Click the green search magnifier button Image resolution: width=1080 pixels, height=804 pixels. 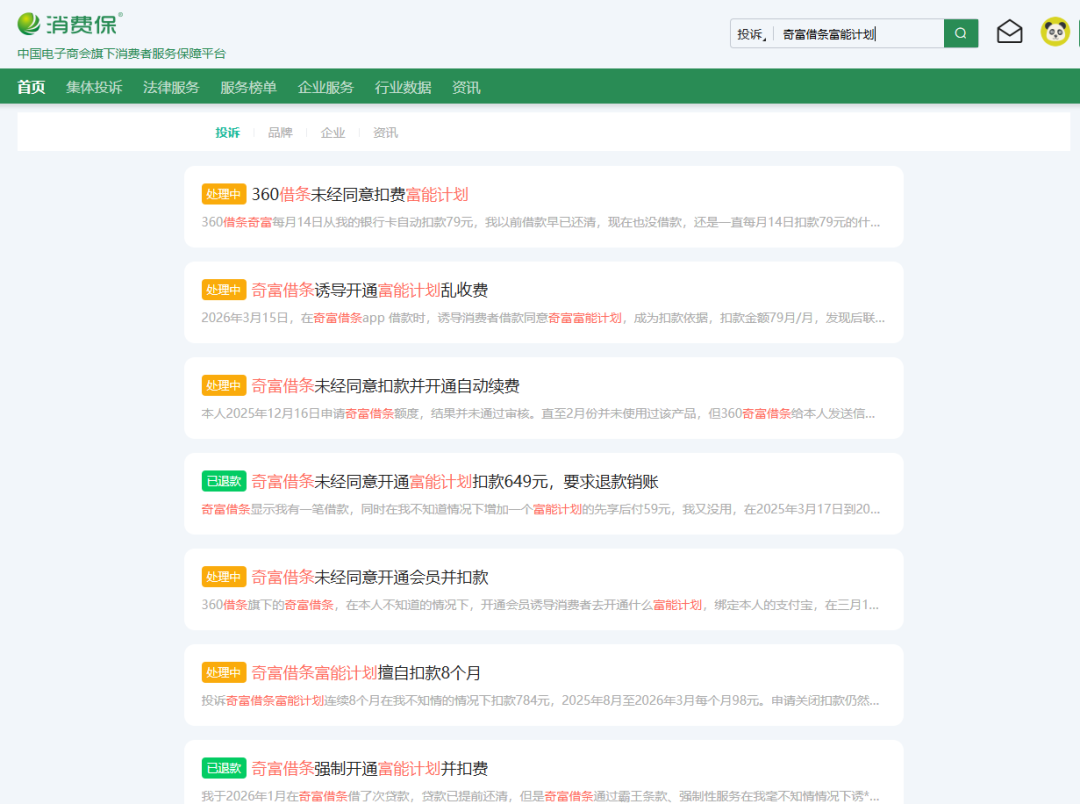point(960,33)
